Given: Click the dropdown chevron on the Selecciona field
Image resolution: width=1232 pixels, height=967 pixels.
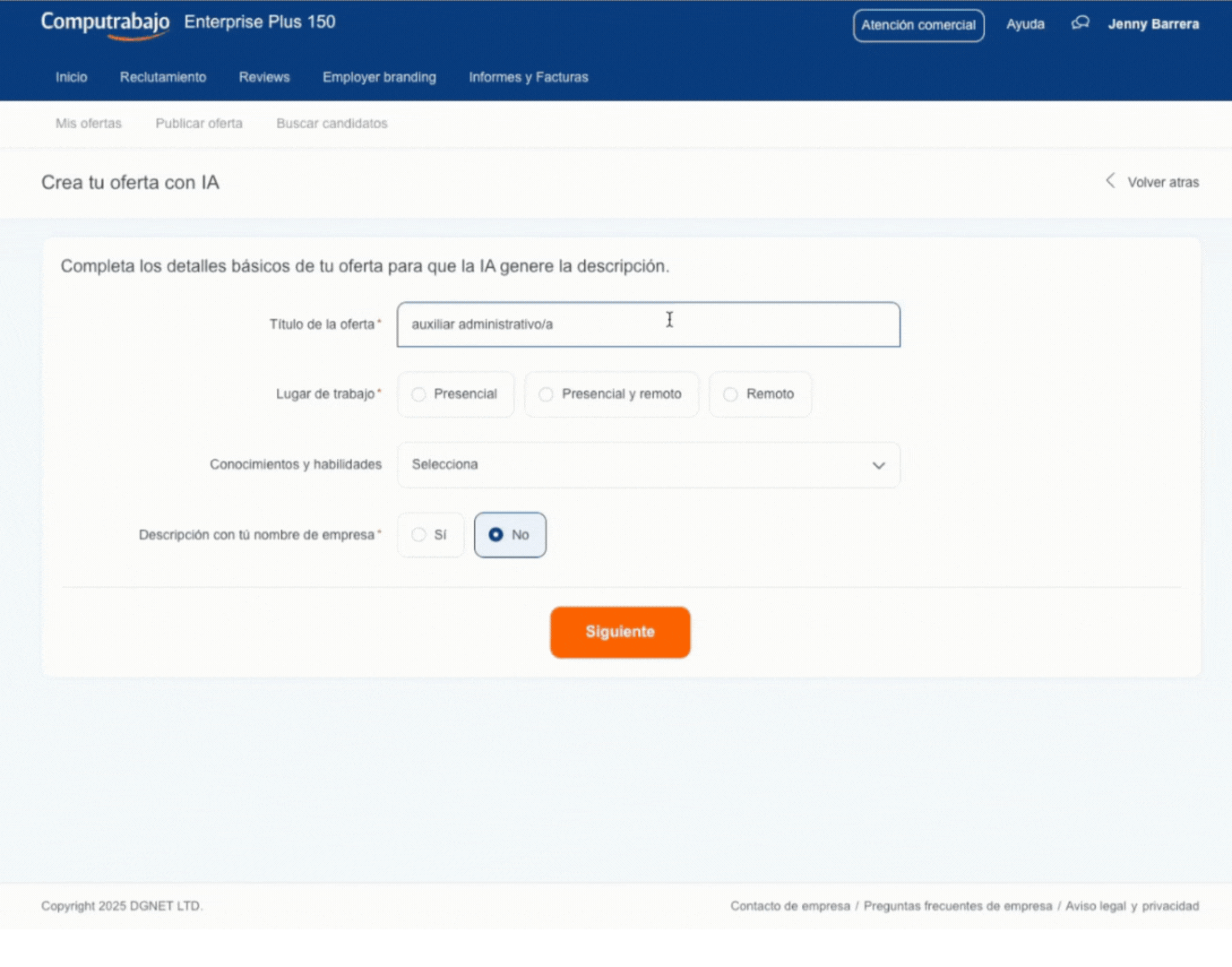Looking at the screenshot, I should click(877, 465).
